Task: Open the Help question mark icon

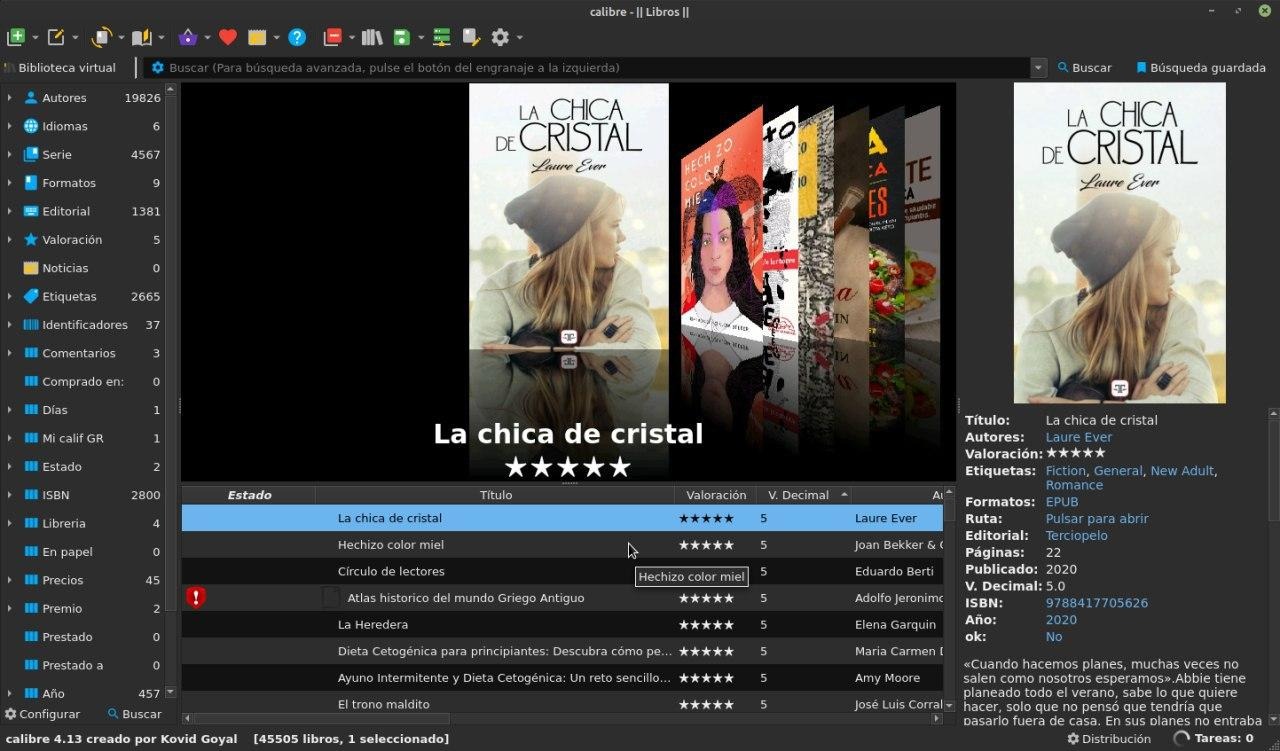Action: click(297, 37)
